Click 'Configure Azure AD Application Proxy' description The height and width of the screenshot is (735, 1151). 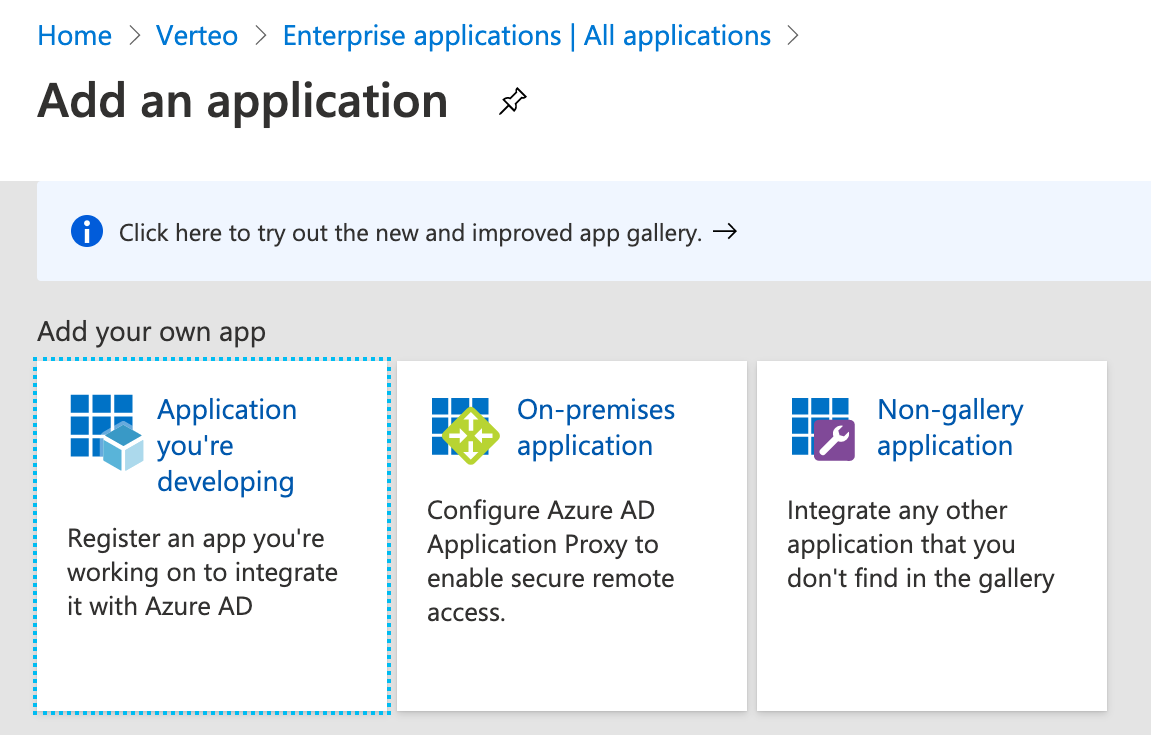point(551,561)
